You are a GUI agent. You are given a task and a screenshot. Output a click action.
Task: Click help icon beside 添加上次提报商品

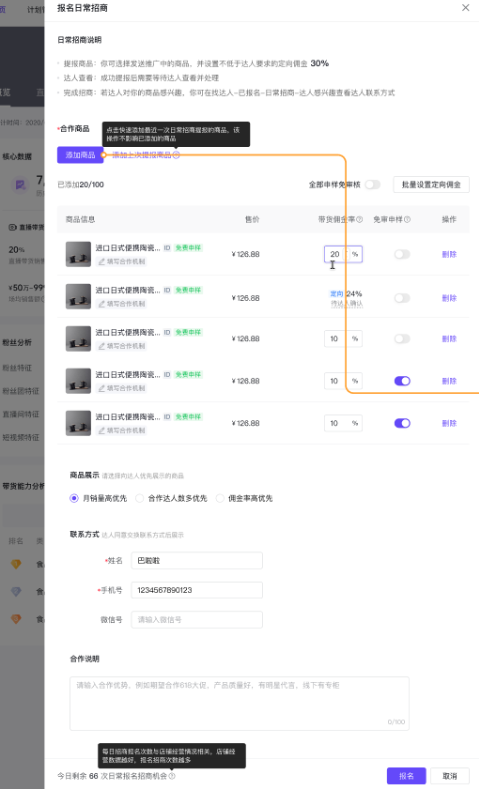[176, 155]
